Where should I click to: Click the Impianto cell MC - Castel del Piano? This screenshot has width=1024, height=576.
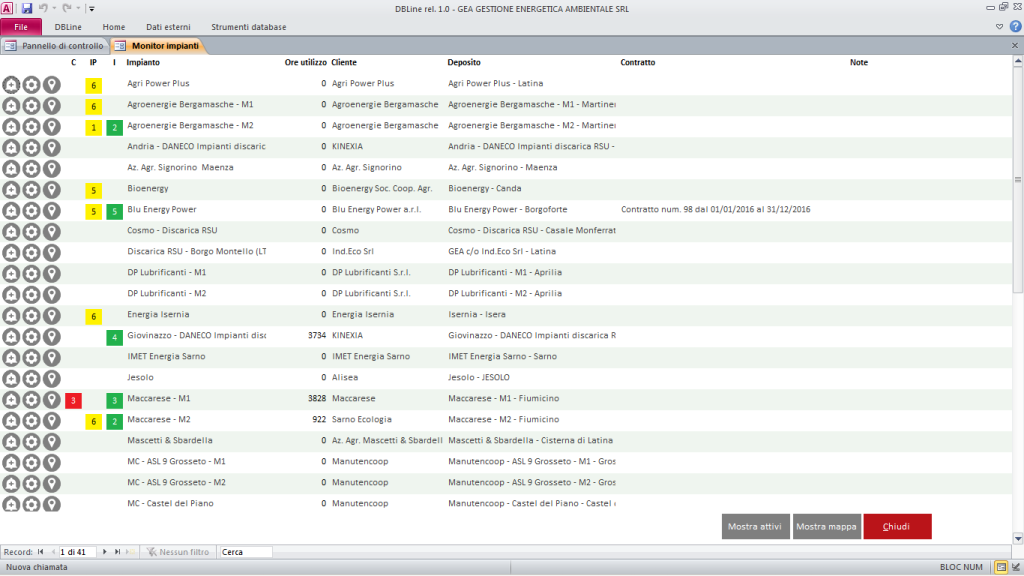click(x=170, y=504)
